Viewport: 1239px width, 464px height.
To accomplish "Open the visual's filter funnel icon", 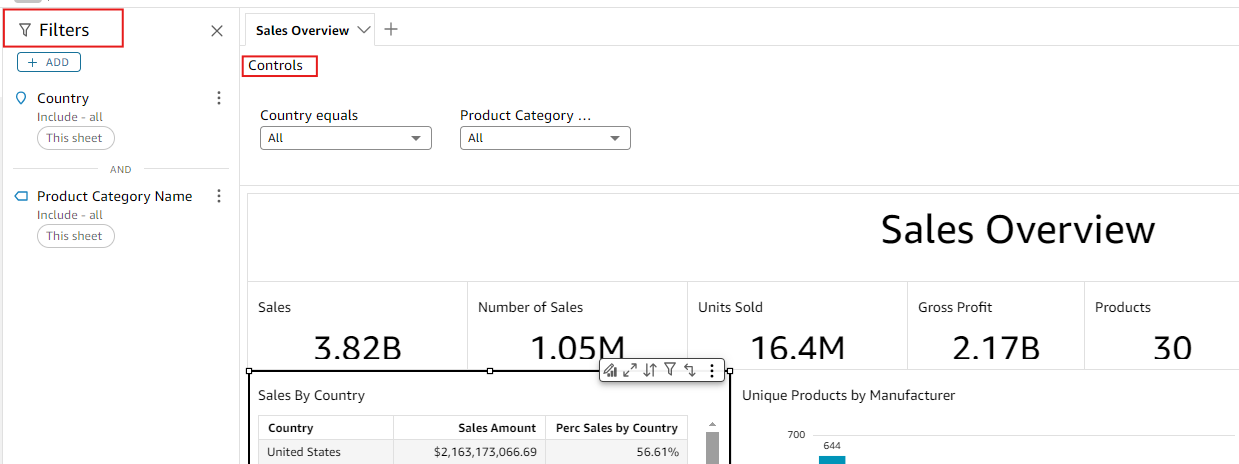I will 670,370.
